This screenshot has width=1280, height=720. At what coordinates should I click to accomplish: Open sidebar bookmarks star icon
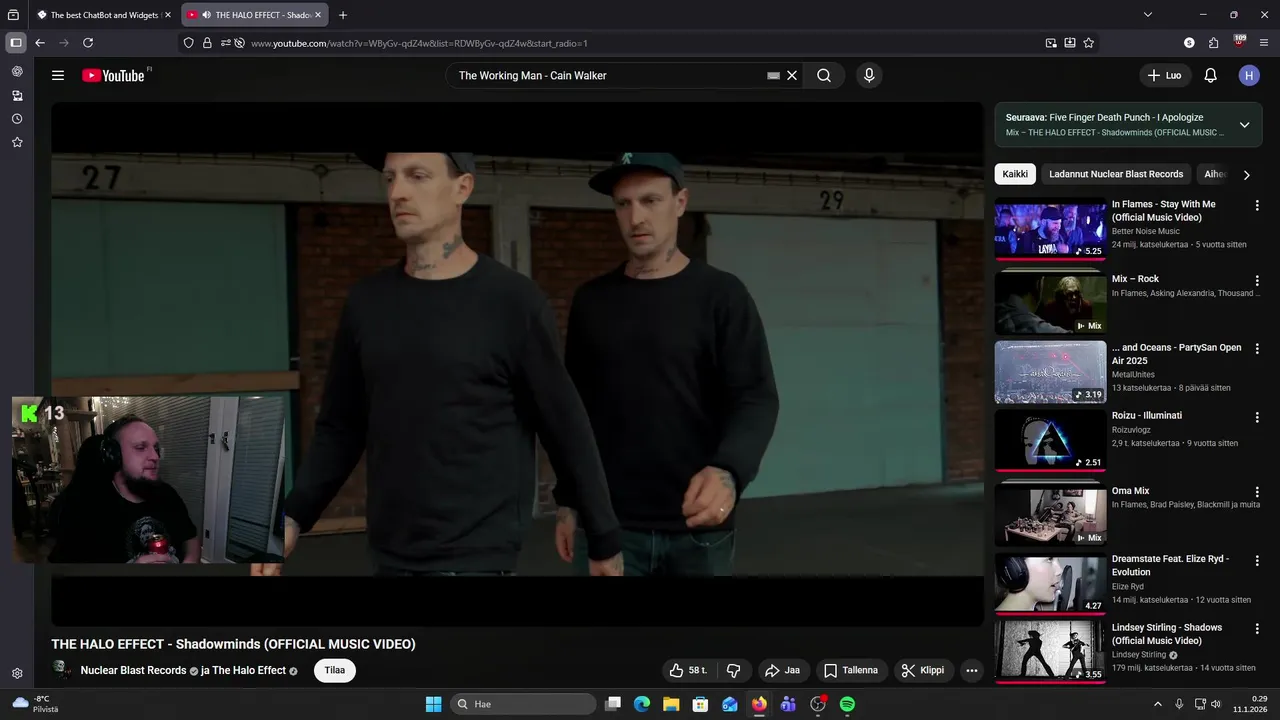click(x=17, y=143)
